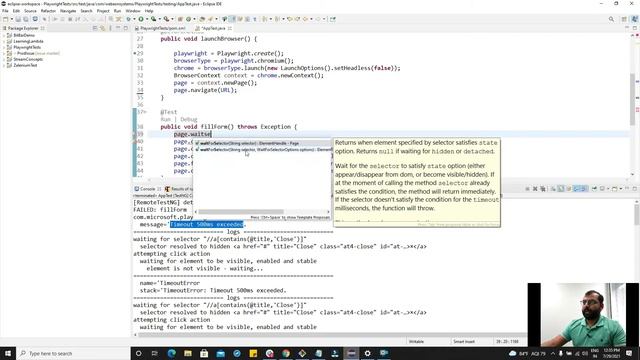The height and width of the screenshot is (360, 640).
Task: Open the Refactor menu
Action: 48,11
